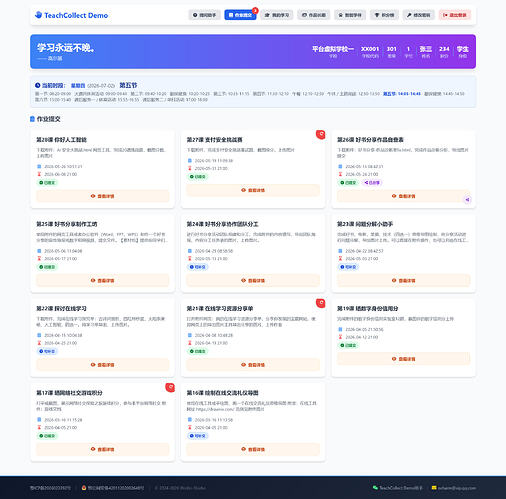Open 查看详情 for 第22课 card

pyautogui.click(x=103, y=365)
